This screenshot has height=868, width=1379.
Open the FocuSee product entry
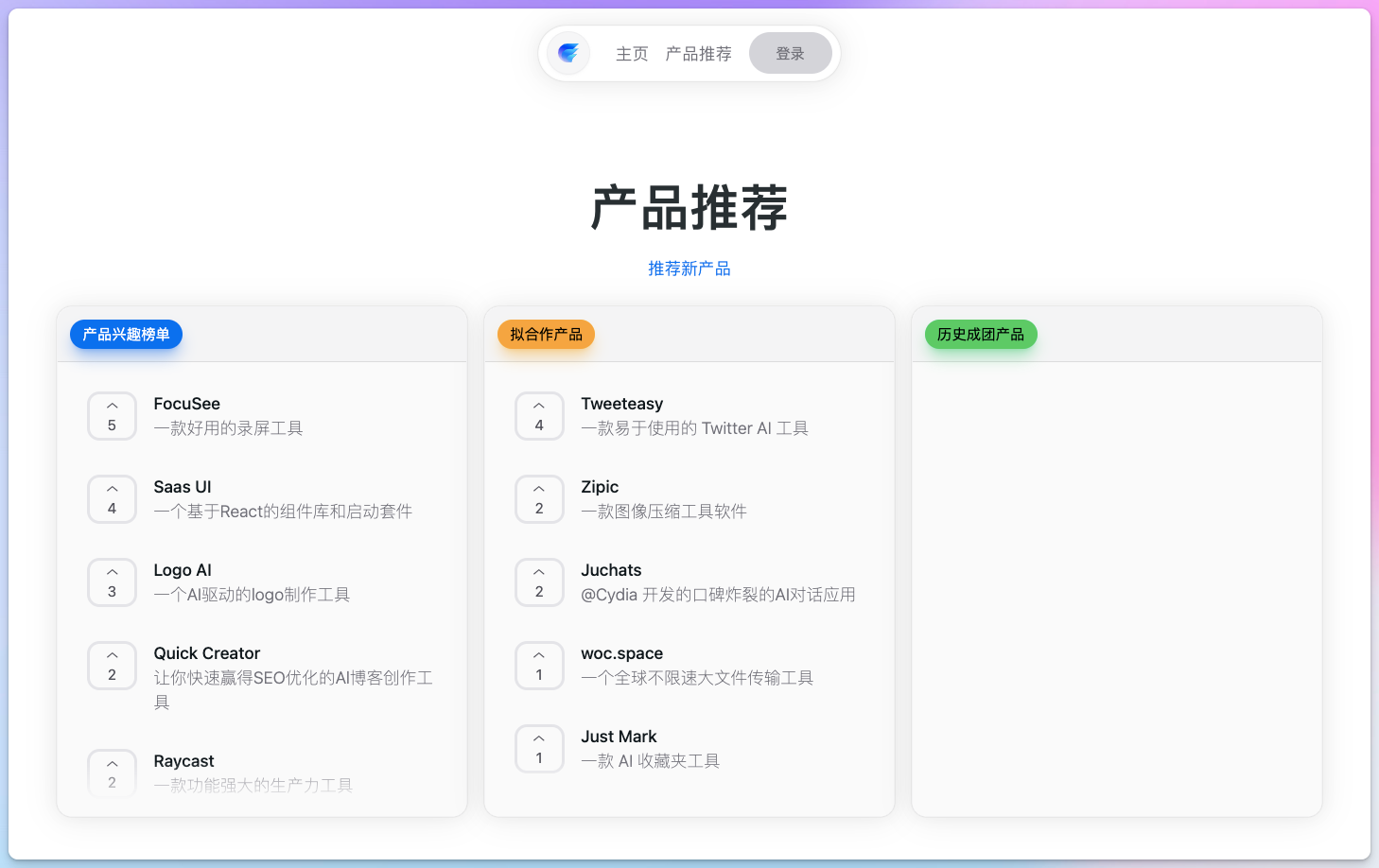(x=186, y=403)
